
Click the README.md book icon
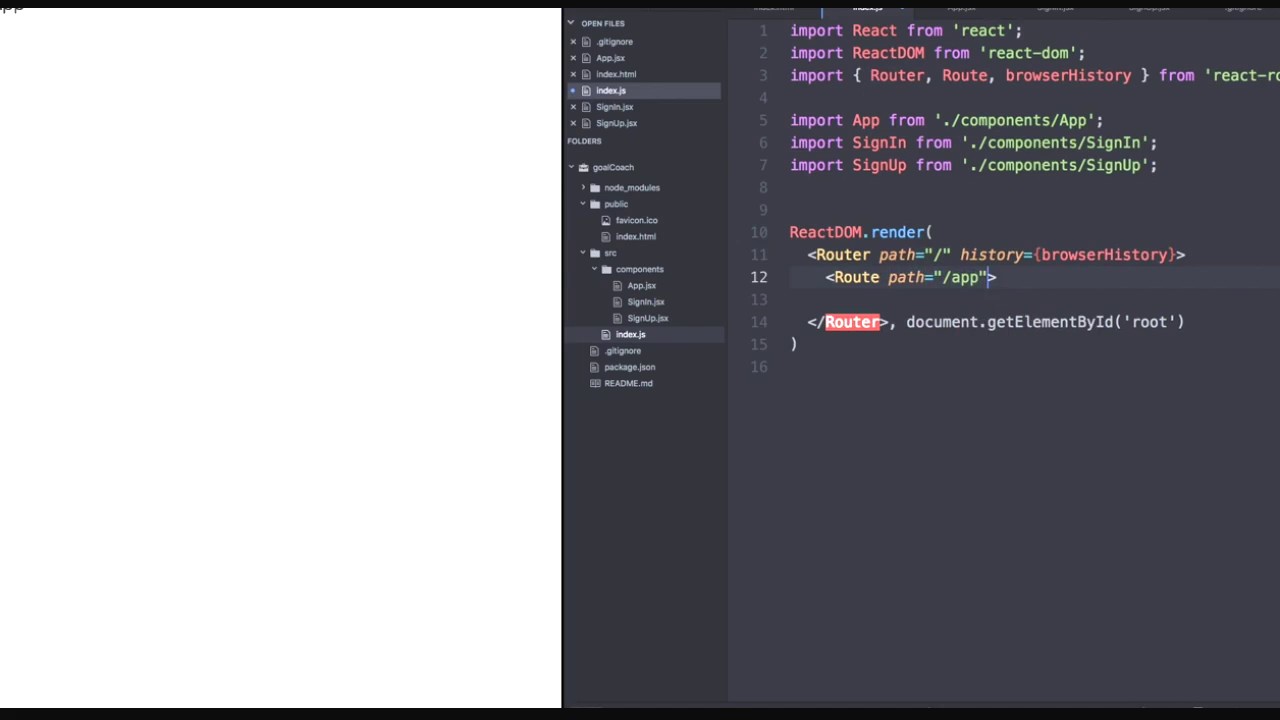coord(595,383)
